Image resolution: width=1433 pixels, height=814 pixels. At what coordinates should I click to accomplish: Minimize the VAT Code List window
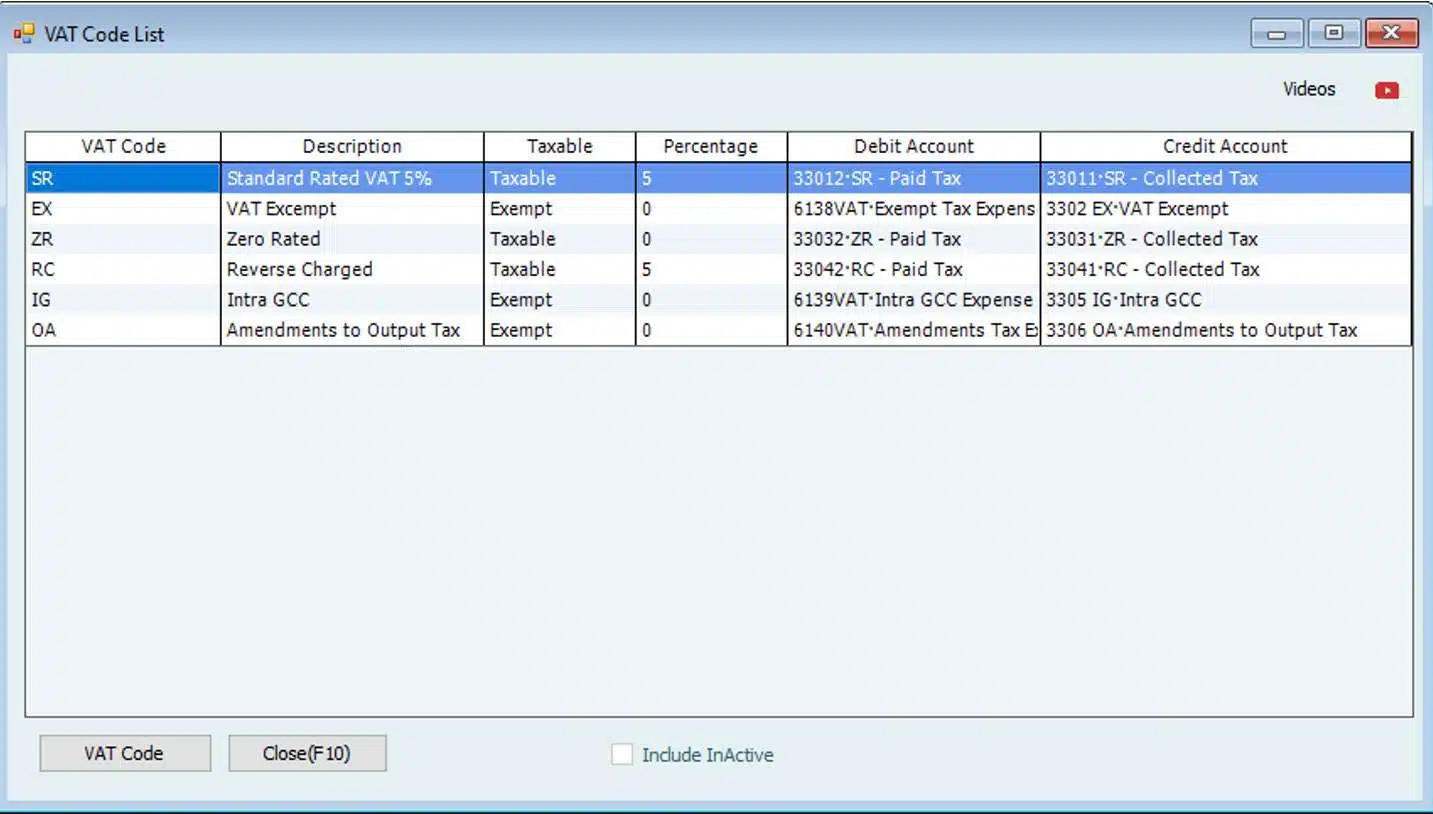[1277, 33]
